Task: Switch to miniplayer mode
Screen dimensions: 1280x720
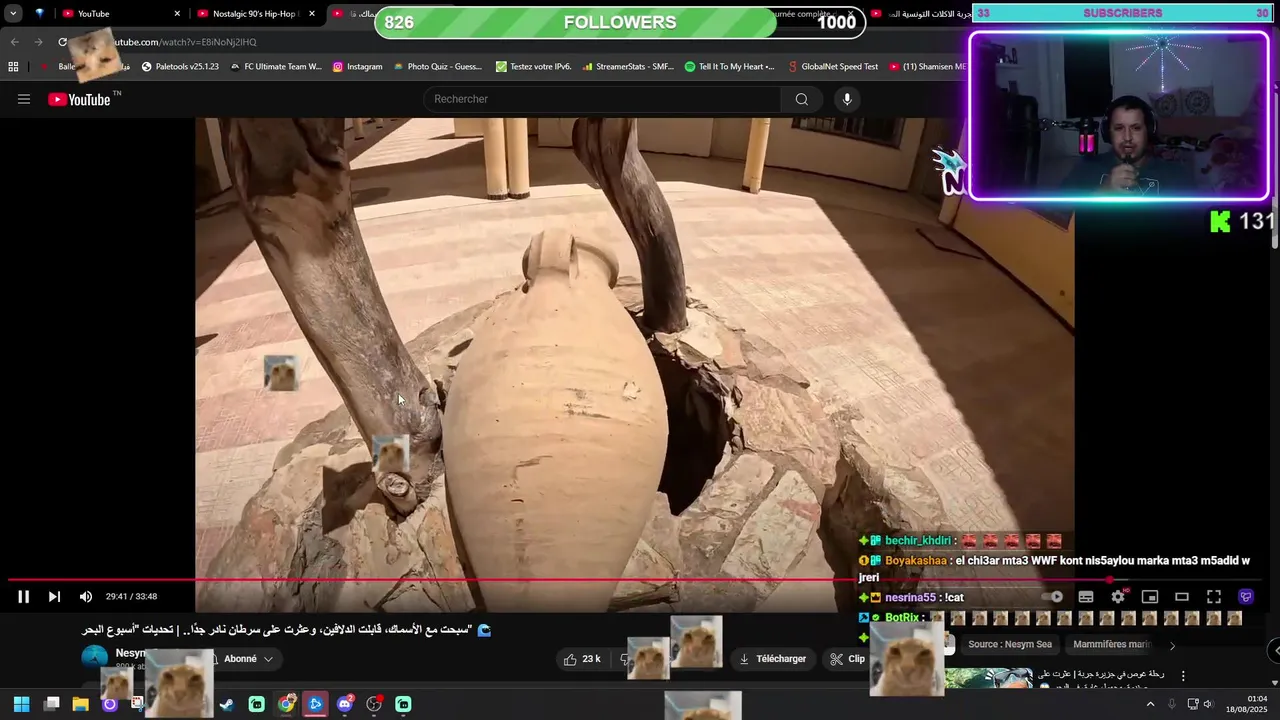Action: click(1150, 597)
